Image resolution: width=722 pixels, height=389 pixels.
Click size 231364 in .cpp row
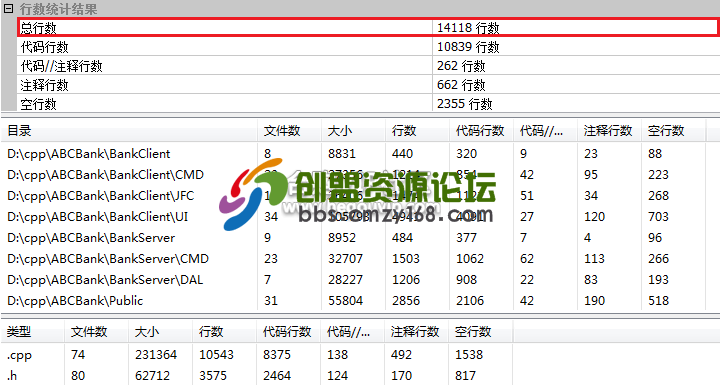(156, 355)
